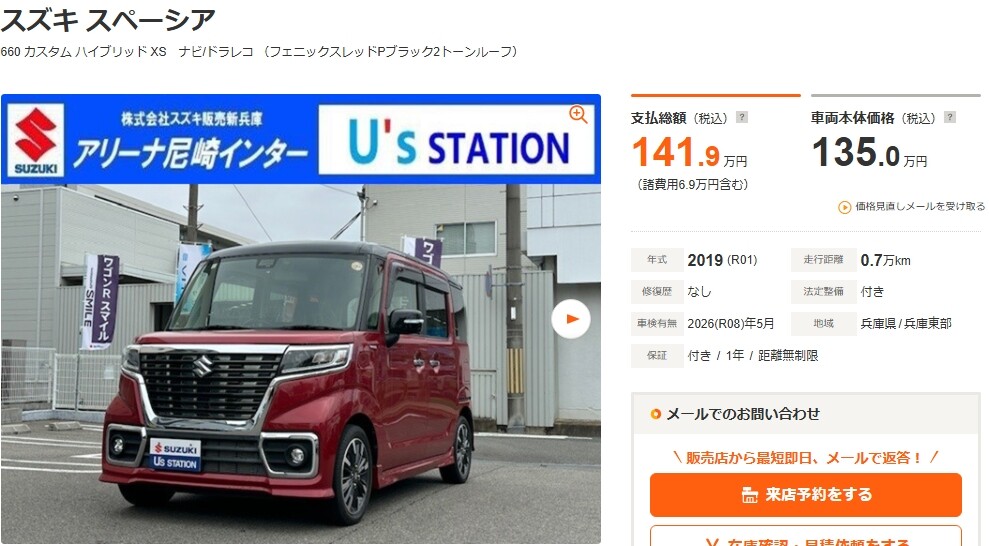
Task: Click 価格見直しメールを受け取る link
Action: pyautogui.click(x=920, y=207)
